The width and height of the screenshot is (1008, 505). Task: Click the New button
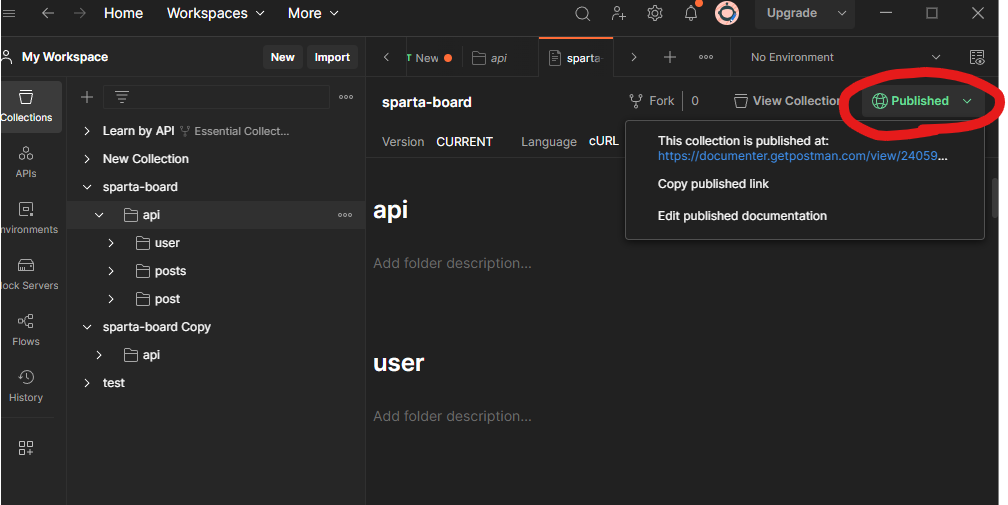pos(282,57)
